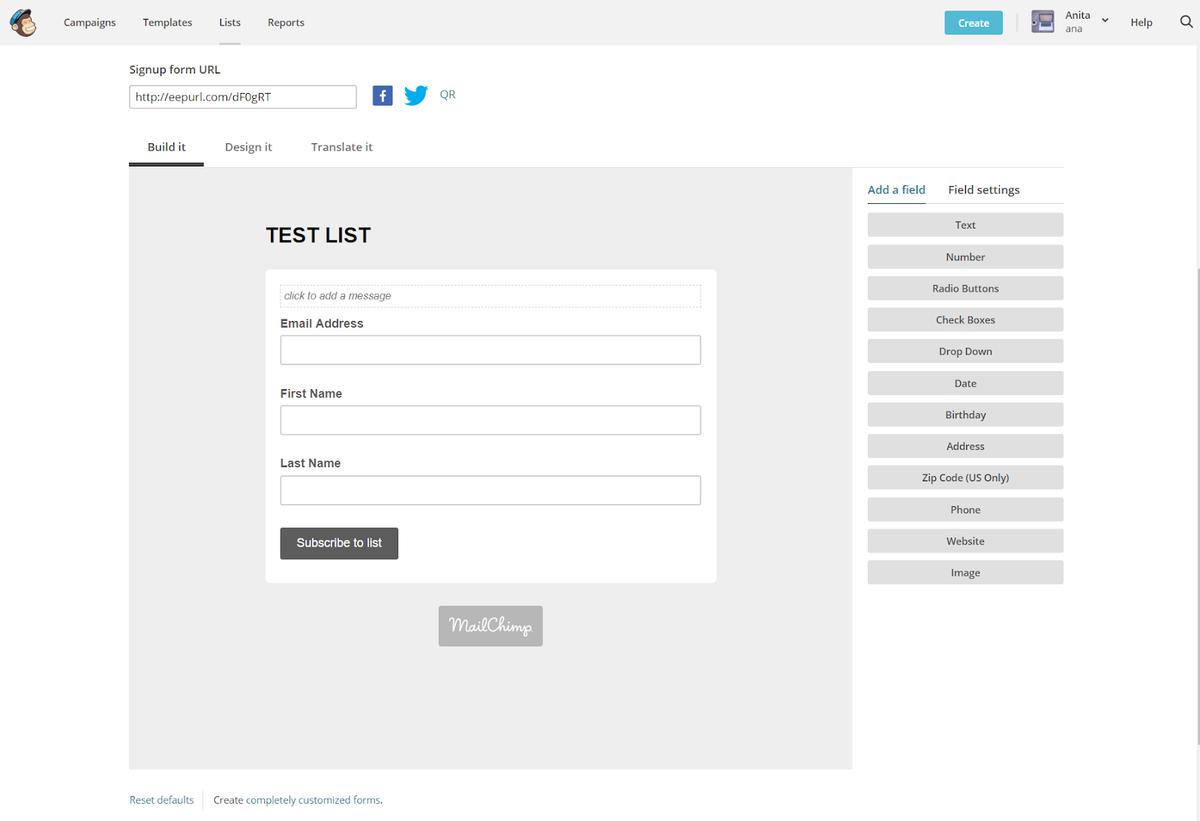Open the QR code link
Image resolution: width=1200 pixels, height=821 pixels.
tap(447, 95)
